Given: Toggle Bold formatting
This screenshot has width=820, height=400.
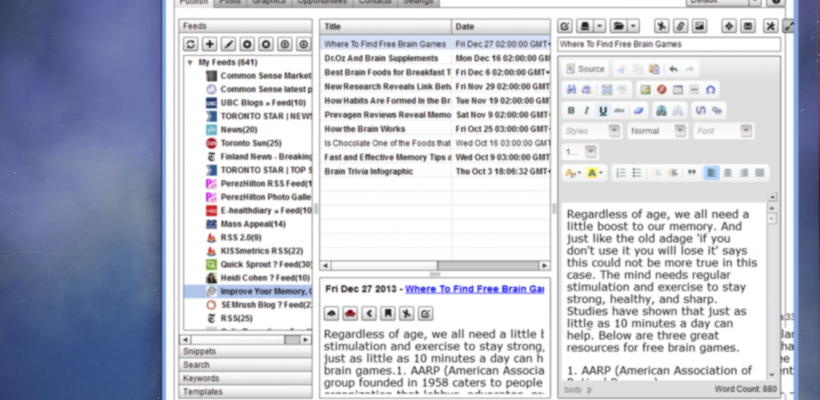Looking at the screenshot, I should [571, 110].
